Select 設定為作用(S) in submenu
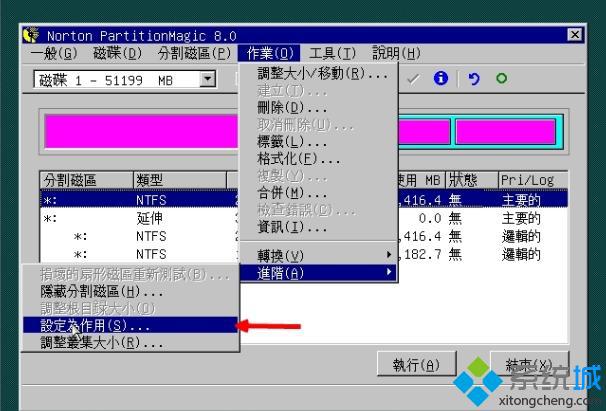Screen dimensions: 606x411 (x=131, y=326)
